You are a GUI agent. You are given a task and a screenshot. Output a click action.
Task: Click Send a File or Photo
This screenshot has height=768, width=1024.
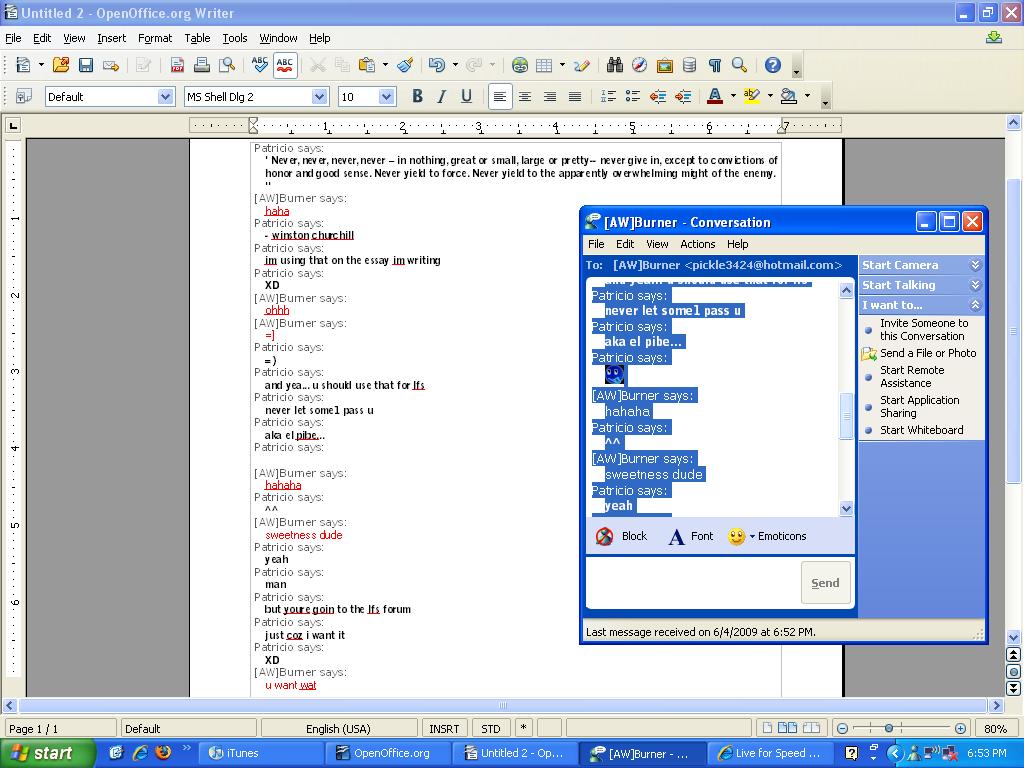click(x=919, y=353)
